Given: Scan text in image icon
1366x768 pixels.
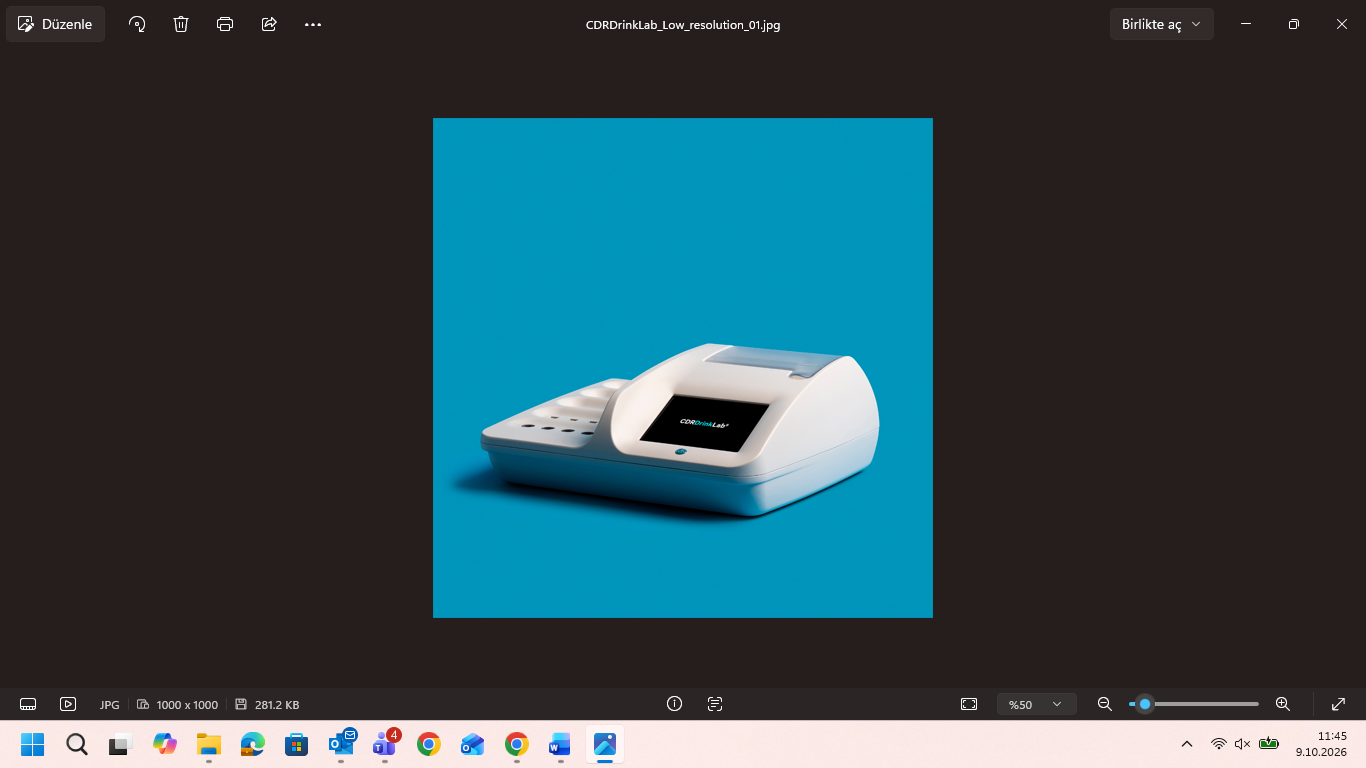Looking at the screenshot, I should [x=715, y=704].
